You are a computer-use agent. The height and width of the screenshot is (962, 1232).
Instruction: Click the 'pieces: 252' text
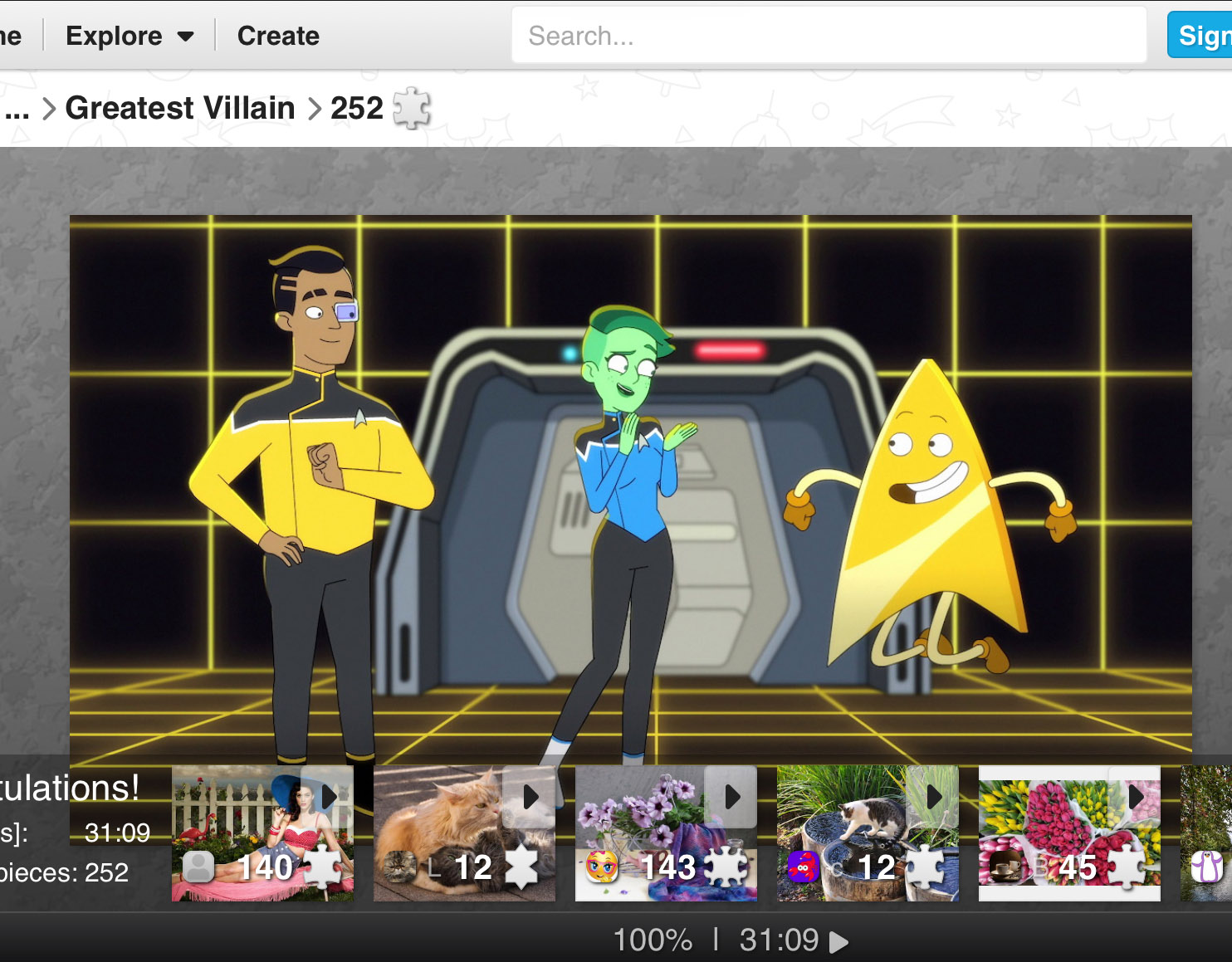tap(65, 872)
